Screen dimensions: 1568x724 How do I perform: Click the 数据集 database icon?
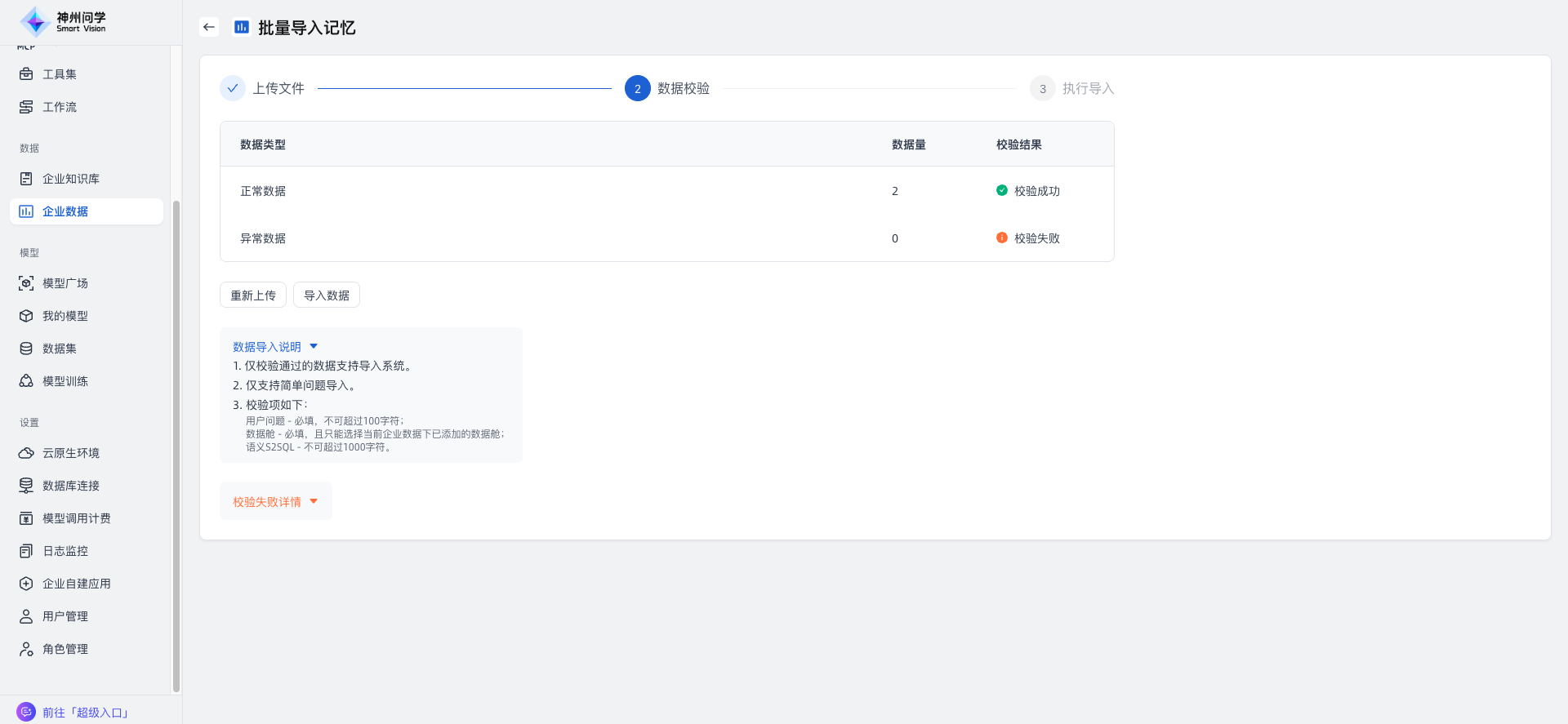26,349
